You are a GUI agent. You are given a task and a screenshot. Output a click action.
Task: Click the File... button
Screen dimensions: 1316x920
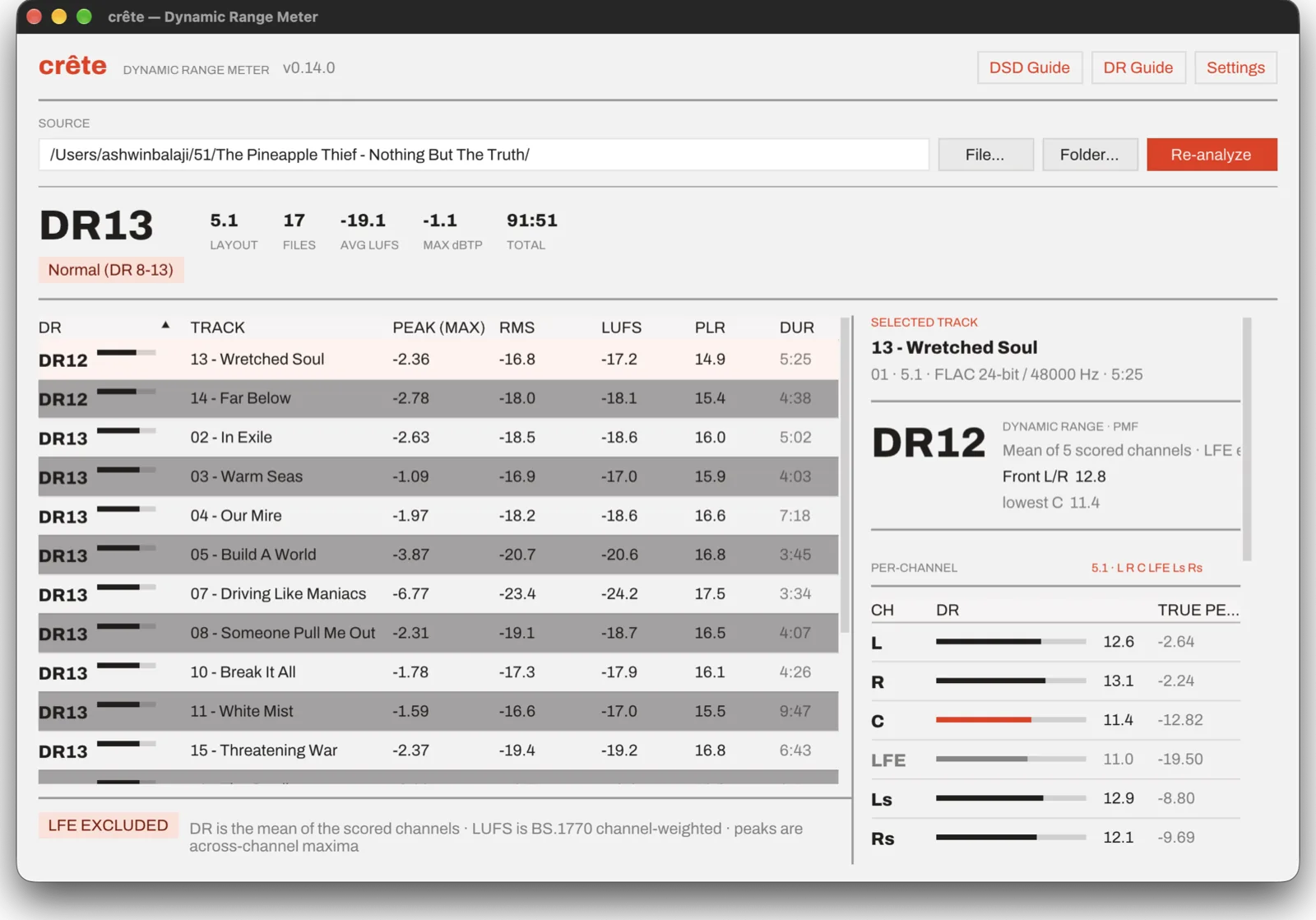(985, 155)
